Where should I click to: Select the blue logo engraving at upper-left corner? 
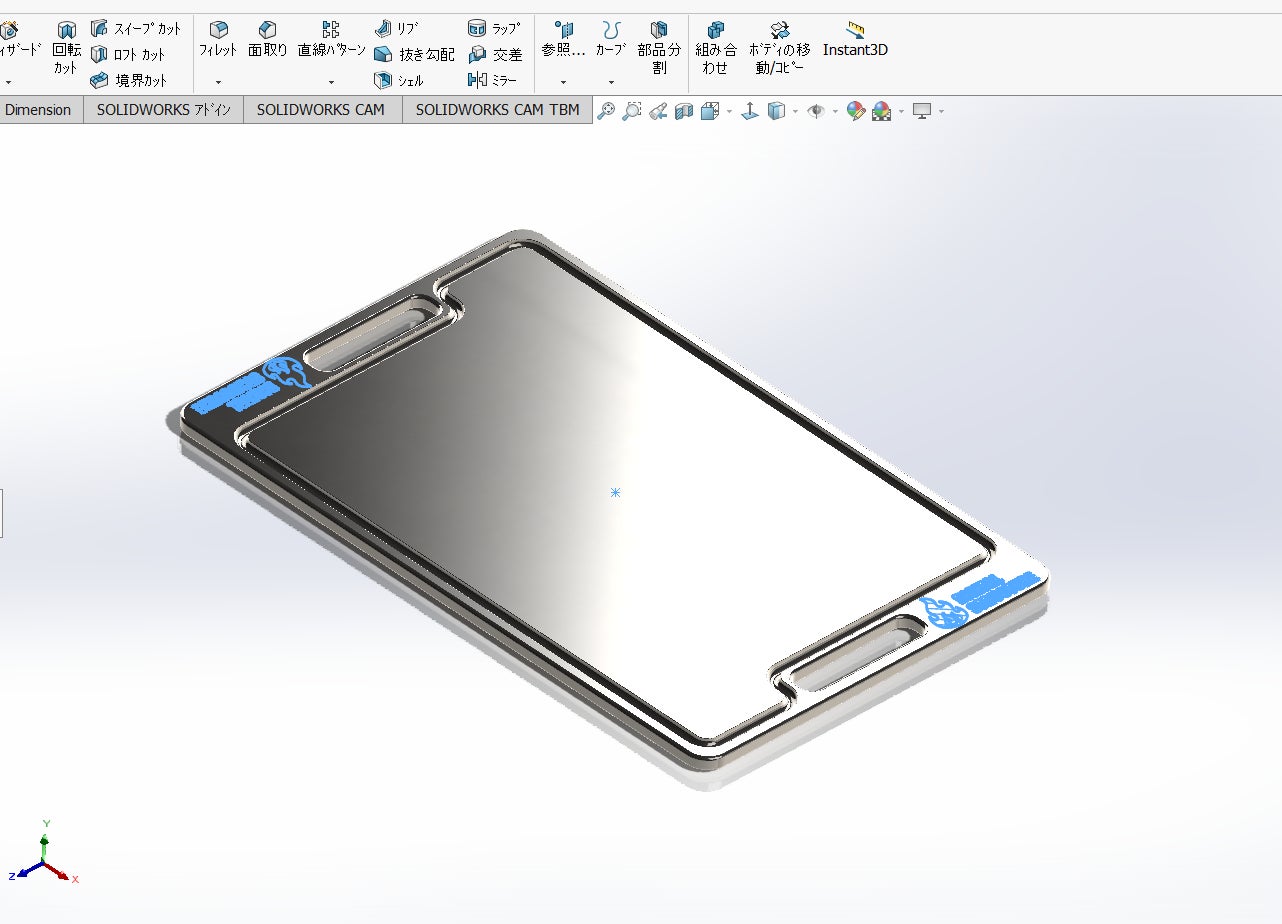[x=250, y=387]
